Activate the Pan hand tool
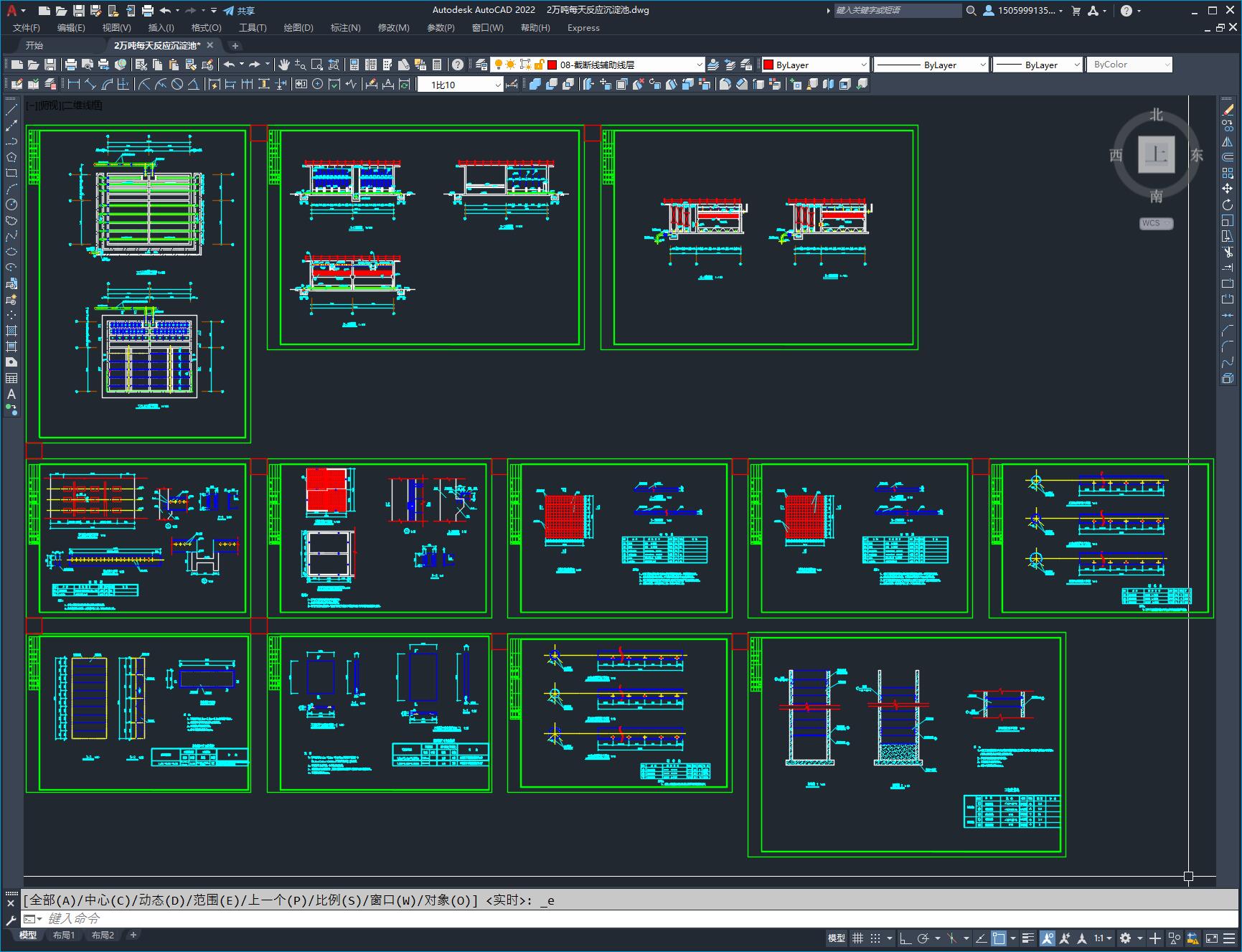 click(284, 65)
